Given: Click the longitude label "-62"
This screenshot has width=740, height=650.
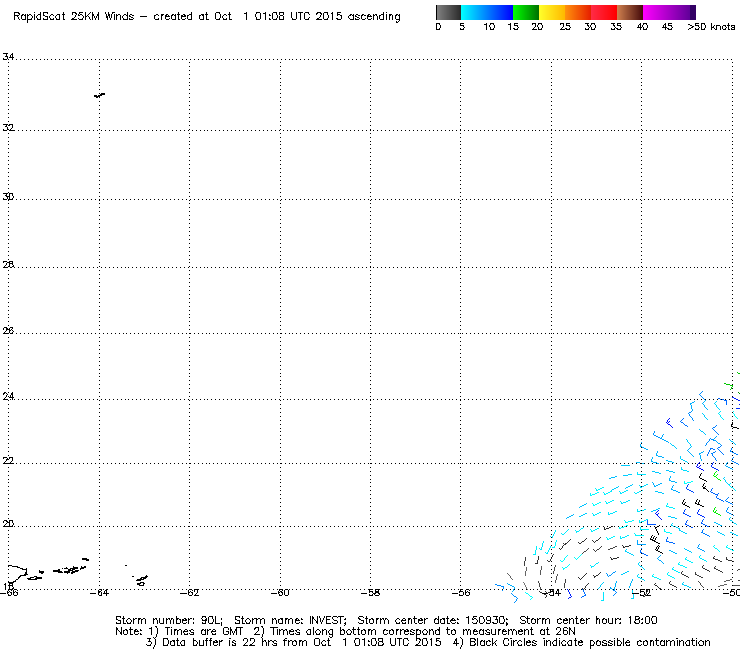Looking at the screenshot, I should [190, 593].
